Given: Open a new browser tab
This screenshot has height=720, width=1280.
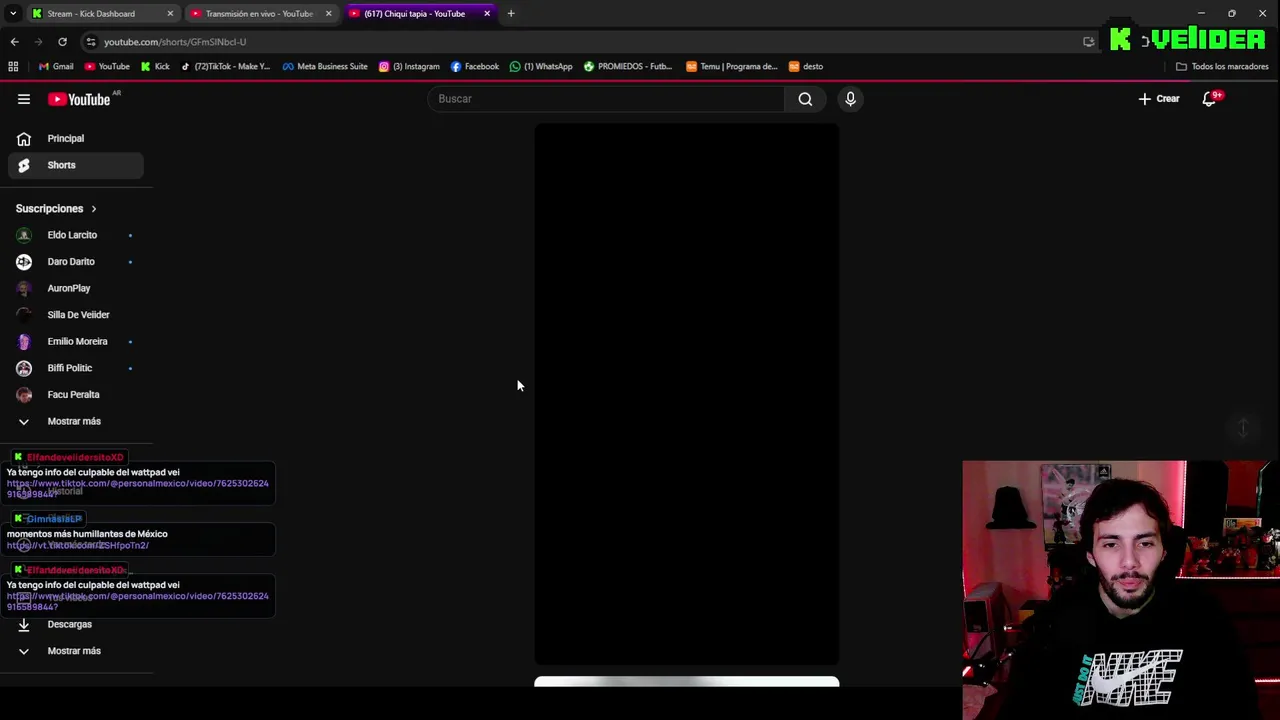Looking at the screenshot, I should tap(511, 14).
